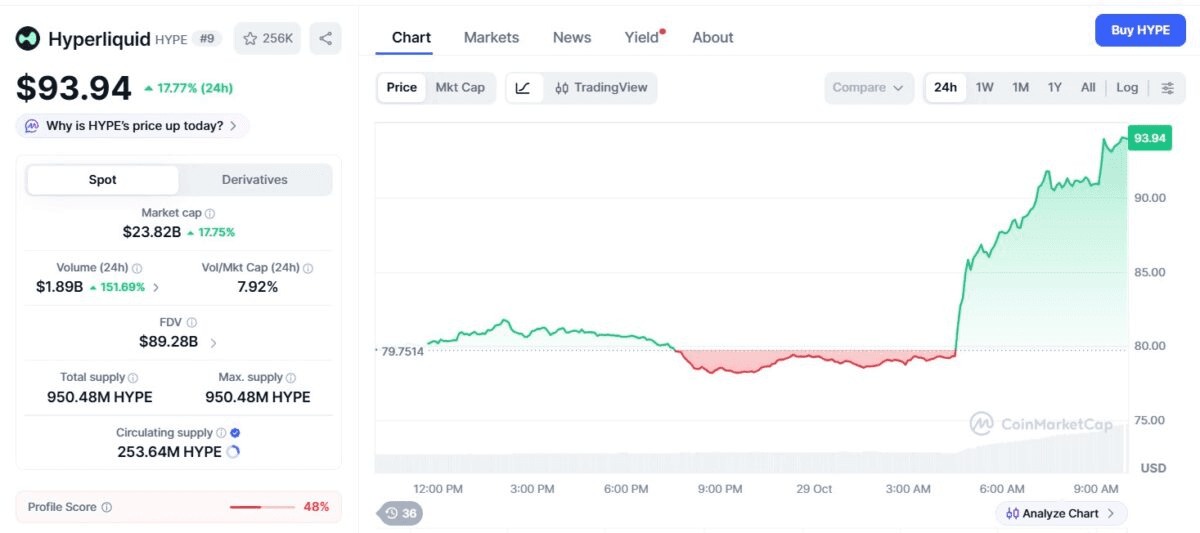Click Vol/Mkt Cap (24h) info icon
1200x533 pixels.
click(308, 268)
